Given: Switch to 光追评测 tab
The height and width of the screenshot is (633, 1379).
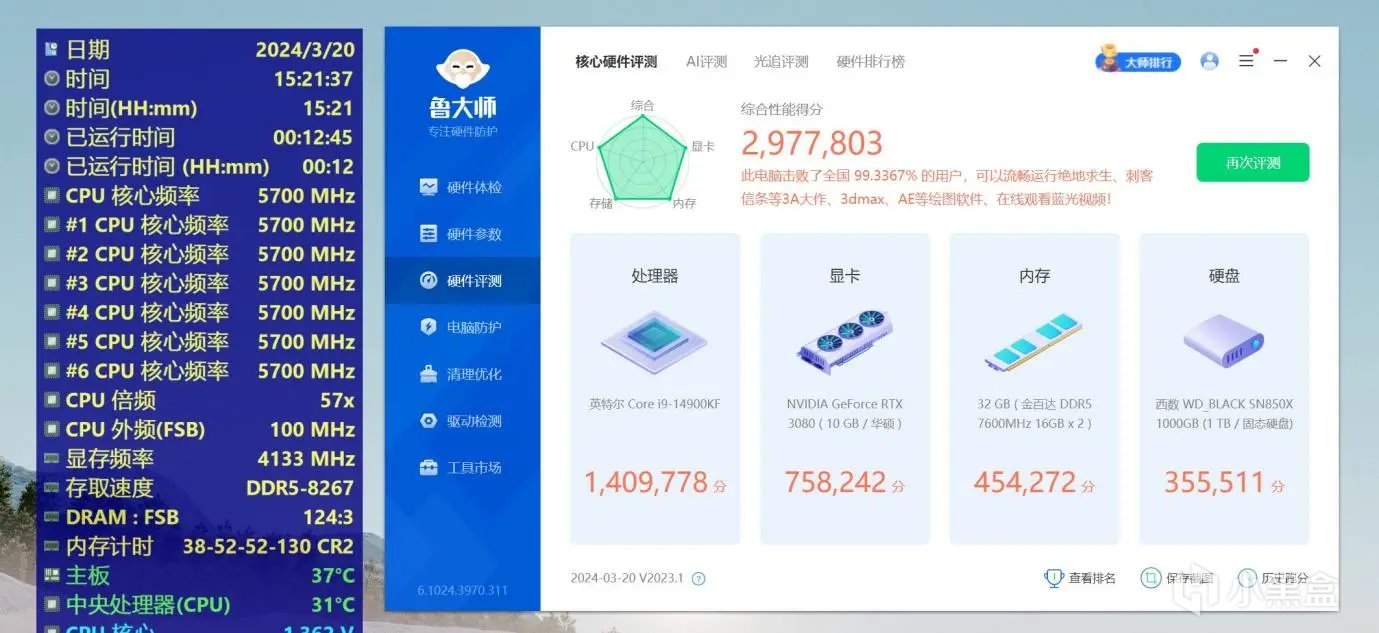Looking at the screenshot, I should click(781, 62).
